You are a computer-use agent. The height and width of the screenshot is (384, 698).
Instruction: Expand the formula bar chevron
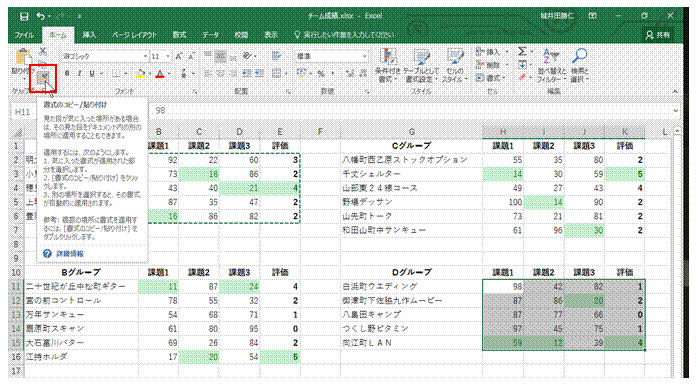pos(676,111)
